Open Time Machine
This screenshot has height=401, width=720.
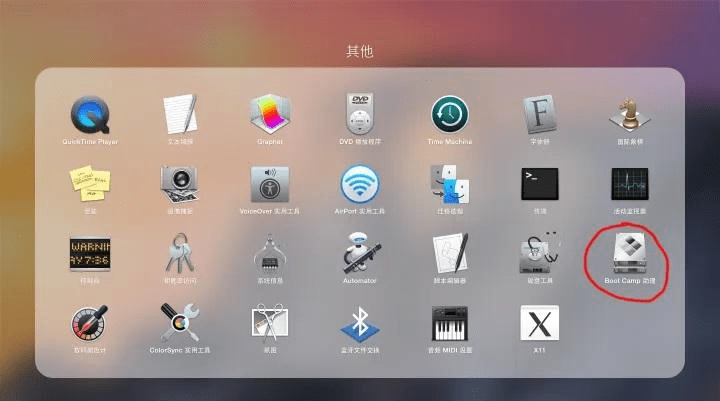[450, 115]
